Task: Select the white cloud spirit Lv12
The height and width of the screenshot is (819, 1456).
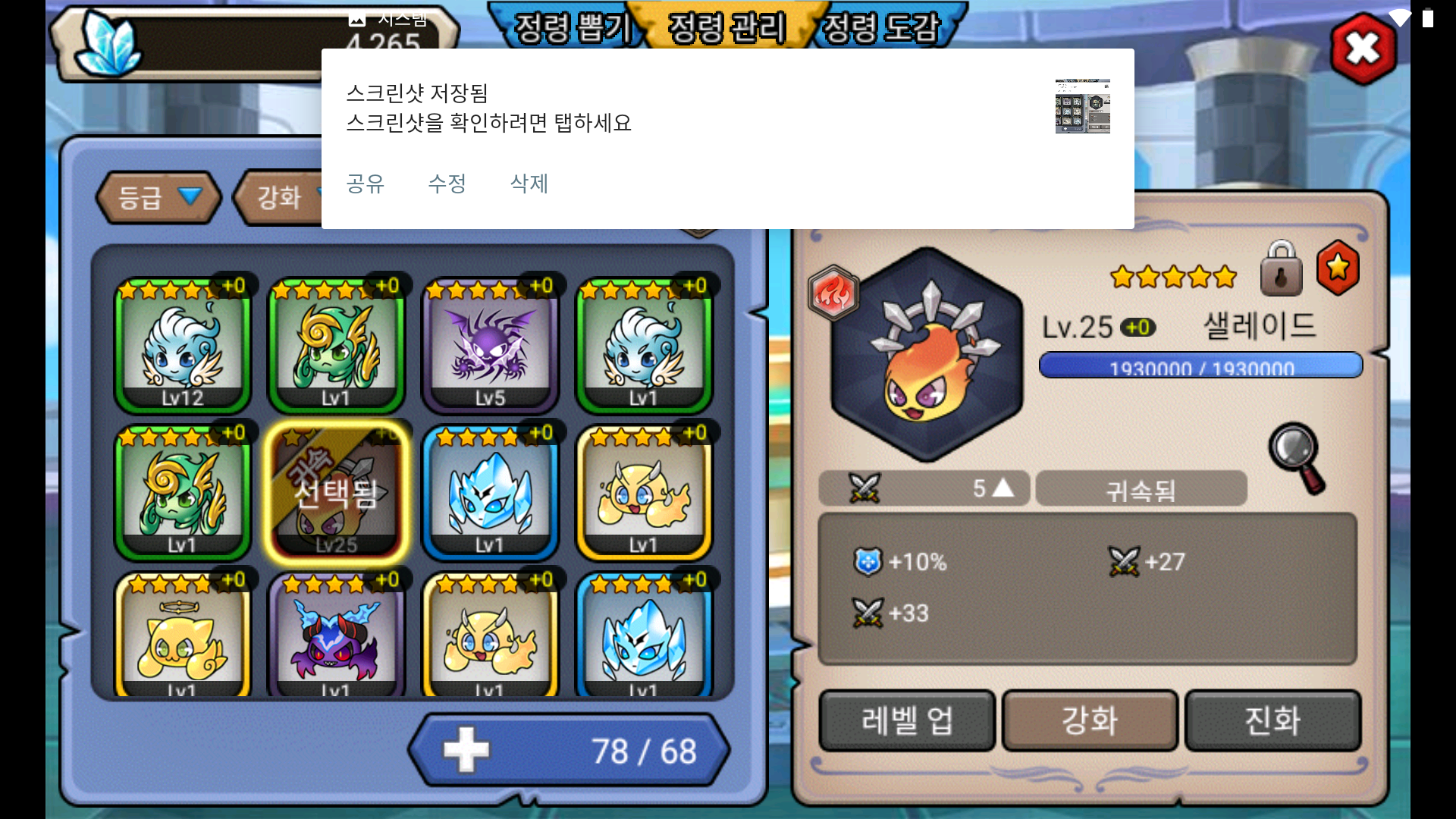Action: point(182,344)
